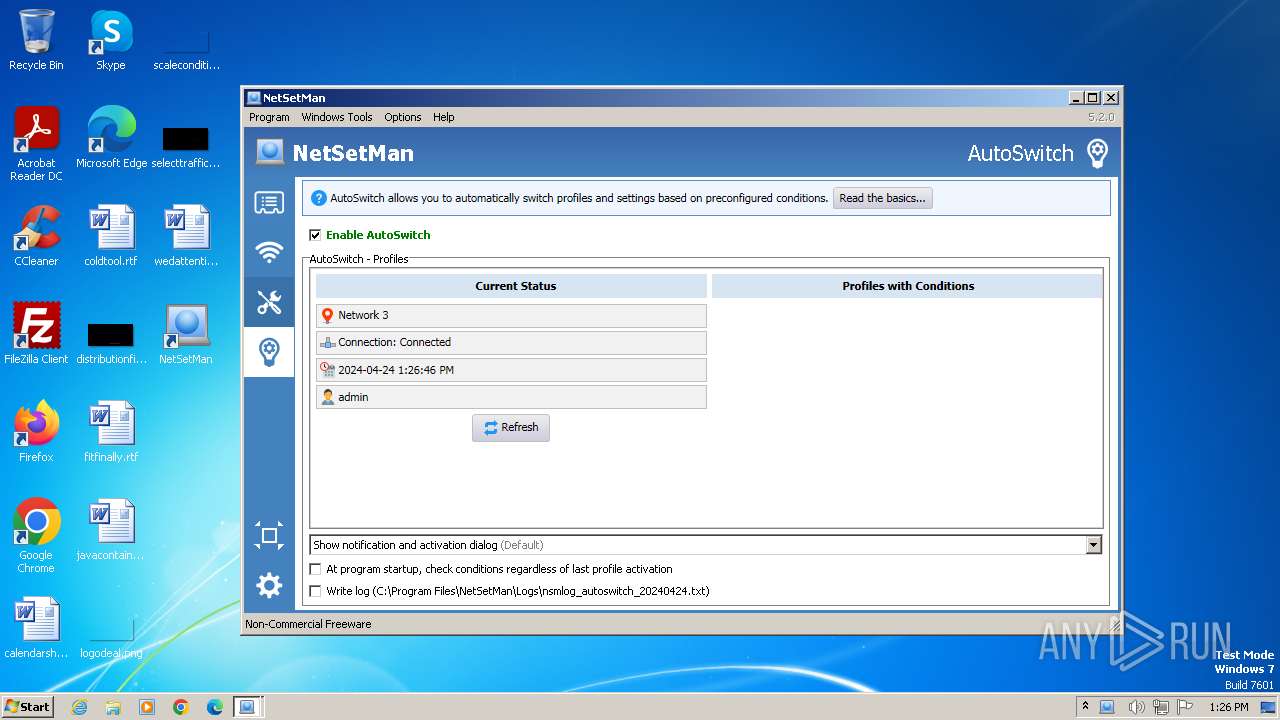
Task: Click the admin user icon
Action: (327, 397)
